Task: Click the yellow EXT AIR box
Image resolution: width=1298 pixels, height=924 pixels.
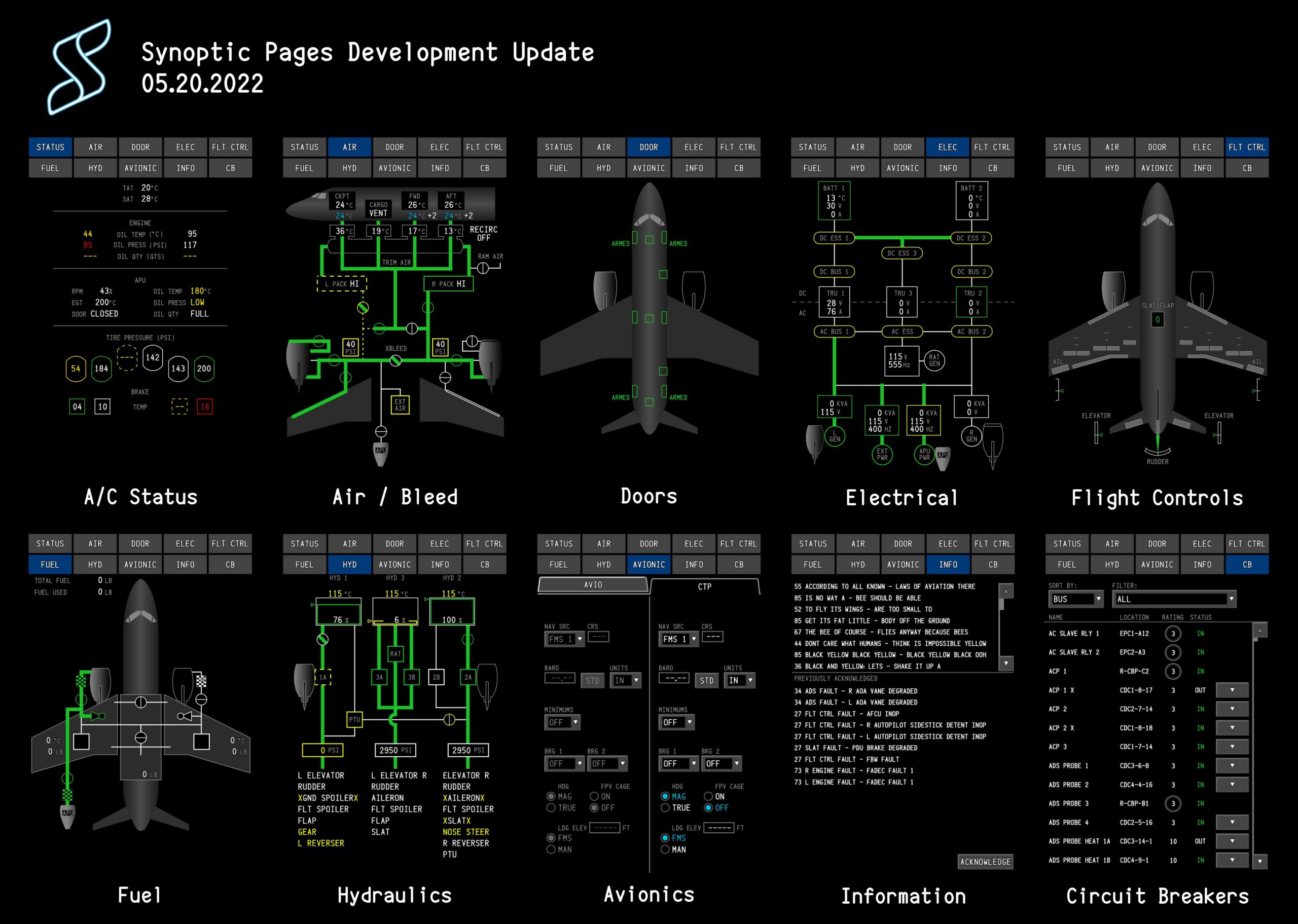Action: coord(400,404)
